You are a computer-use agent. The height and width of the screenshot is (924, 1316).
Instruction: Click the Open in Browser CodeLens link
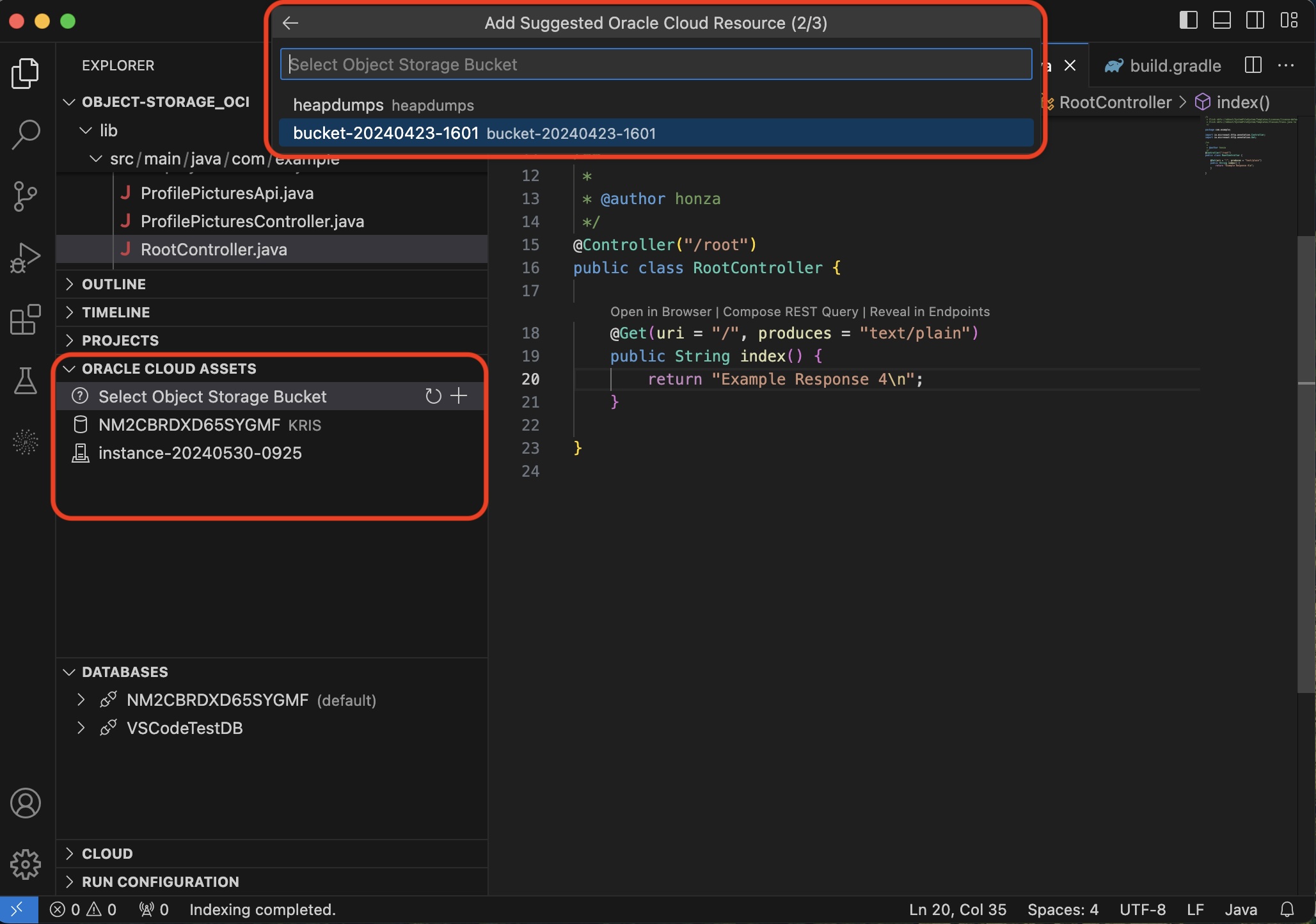[x=662, y=312]
